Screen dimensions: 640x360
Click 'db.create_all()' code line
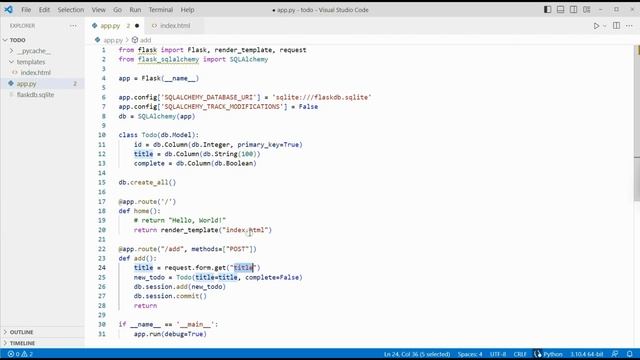tap(147, 182)
